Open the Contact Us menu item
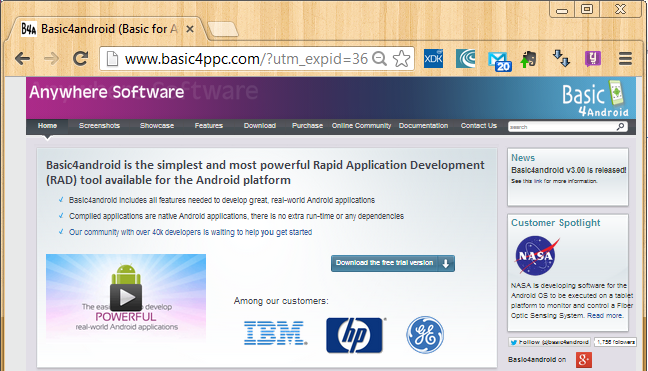 point(479,126)
